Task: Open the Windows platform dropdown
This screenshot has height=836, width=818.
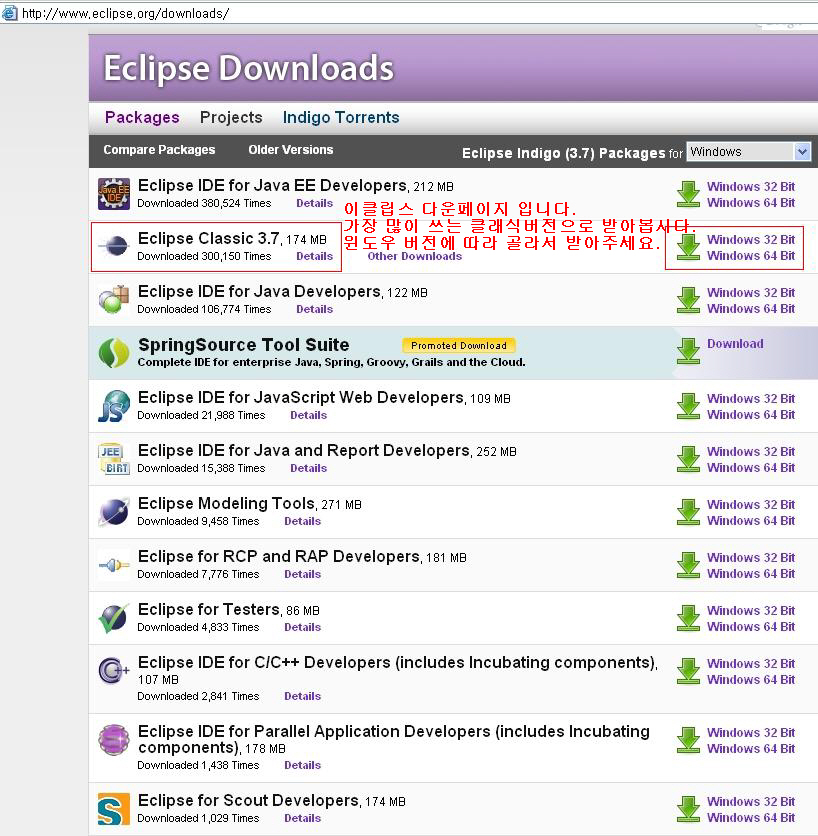Action: tap(749, 152)
